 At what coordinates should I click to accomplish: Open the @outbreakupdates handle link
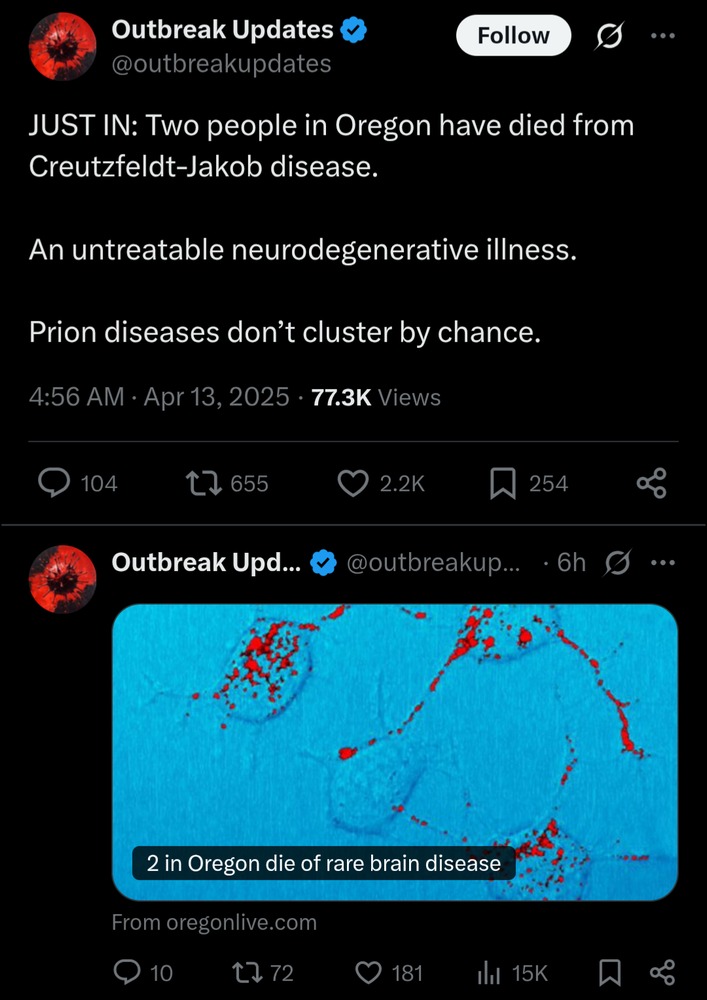(221, 64)
